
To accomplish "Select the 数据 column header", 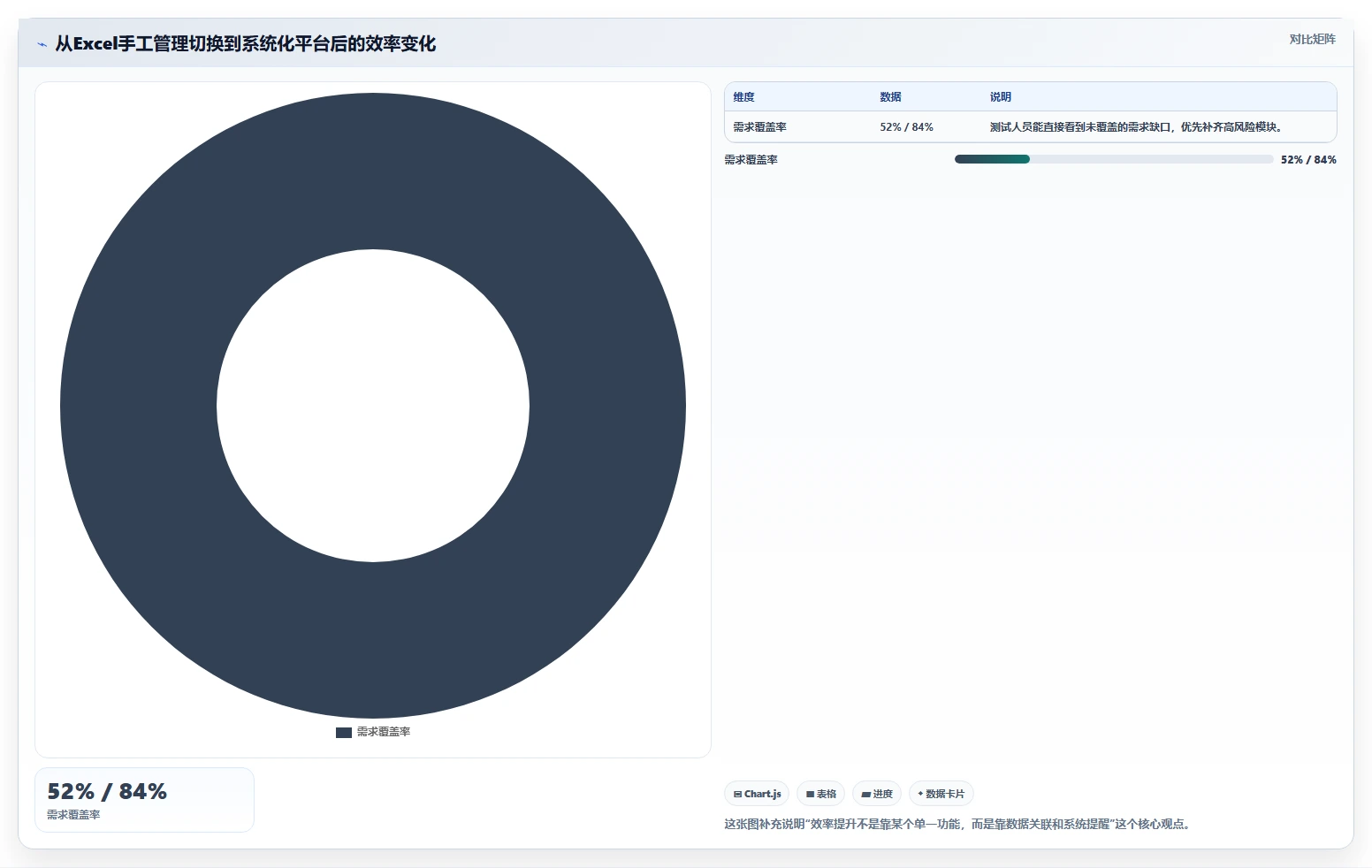I will point(890,97).
